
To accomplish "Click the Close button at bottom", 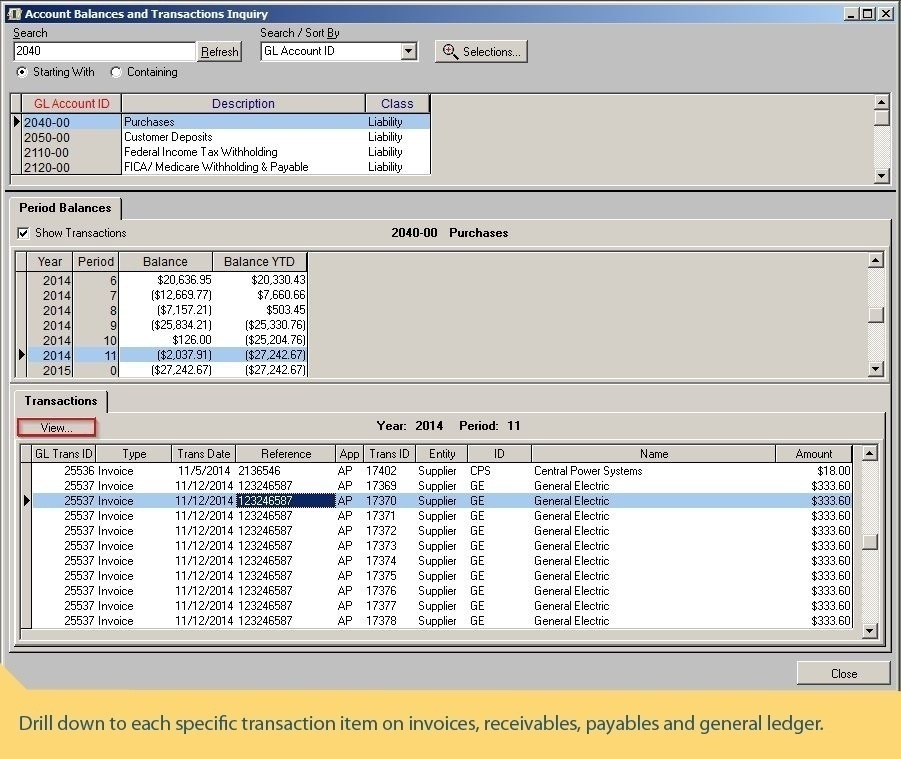I will coord(843,673).
